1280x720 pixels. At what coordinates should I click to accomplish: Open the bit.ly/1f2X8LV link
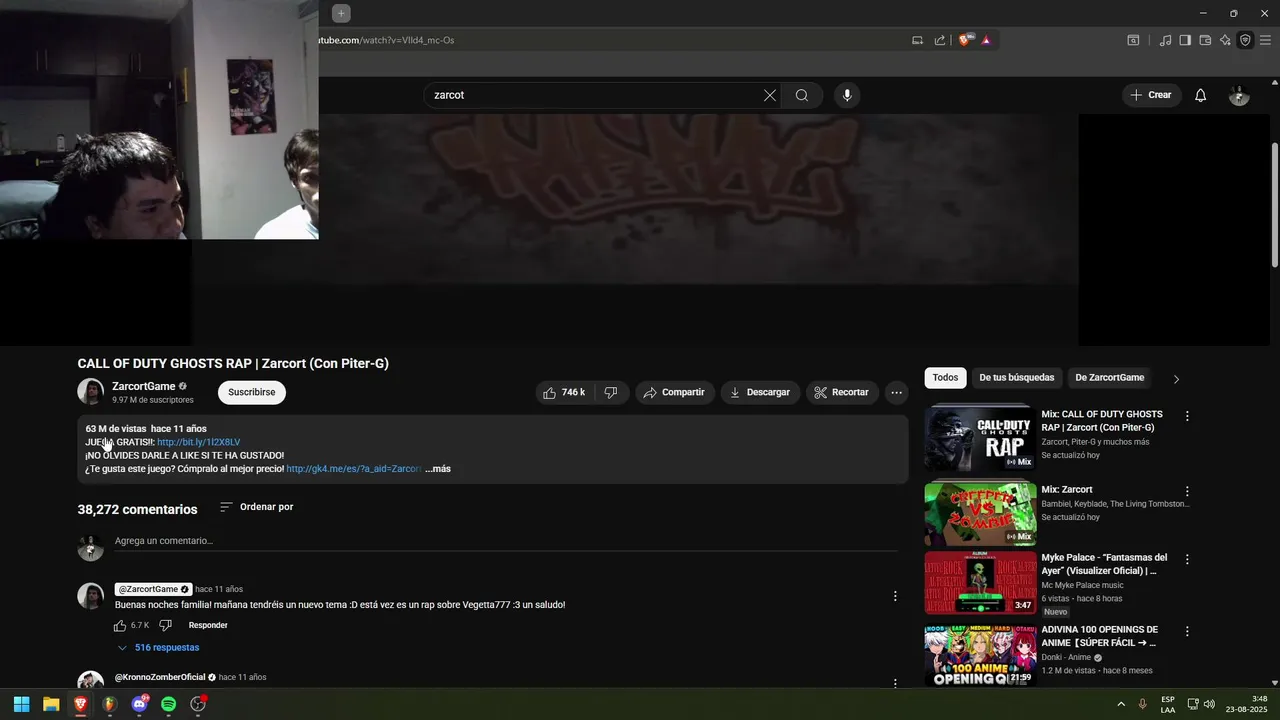tap(198, 442)
